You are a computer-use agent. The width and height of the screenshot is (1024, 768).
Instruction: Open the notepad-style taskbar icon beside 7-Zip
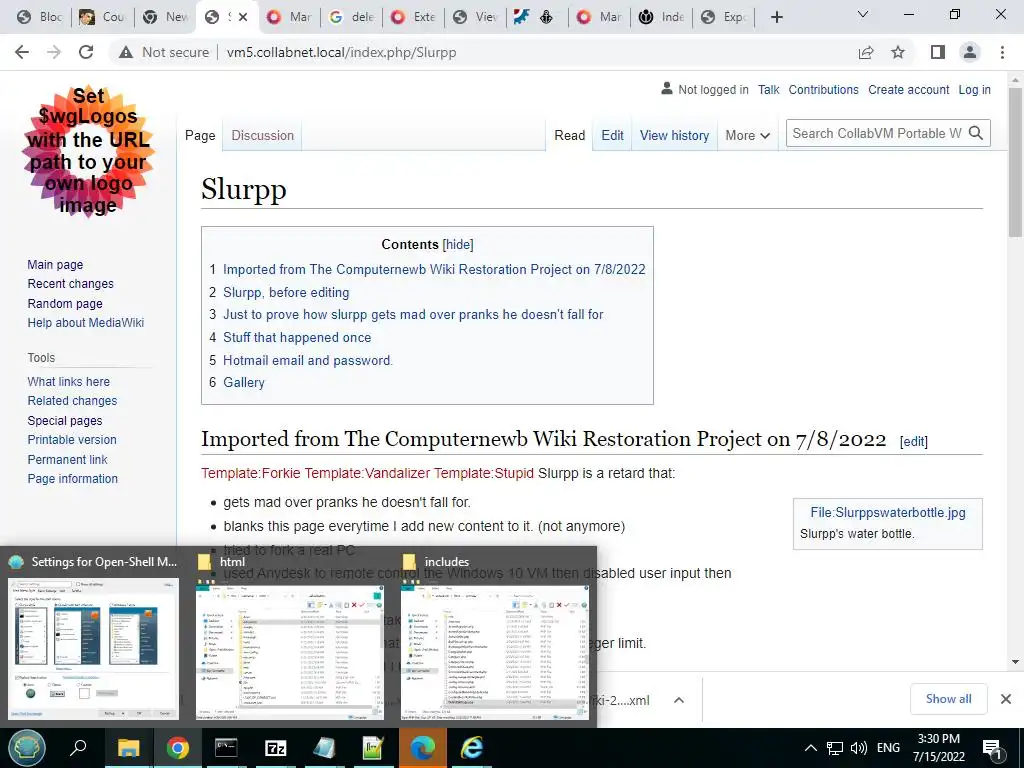point(325,748)
